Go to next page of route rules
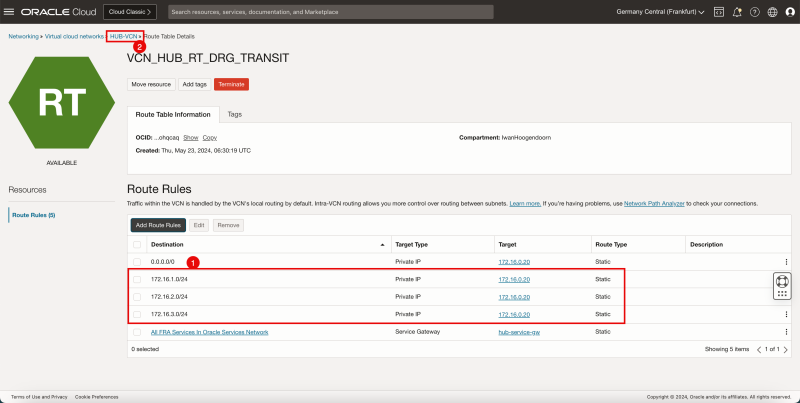Screen dimensions: 800x403 [x=787, y=349]
